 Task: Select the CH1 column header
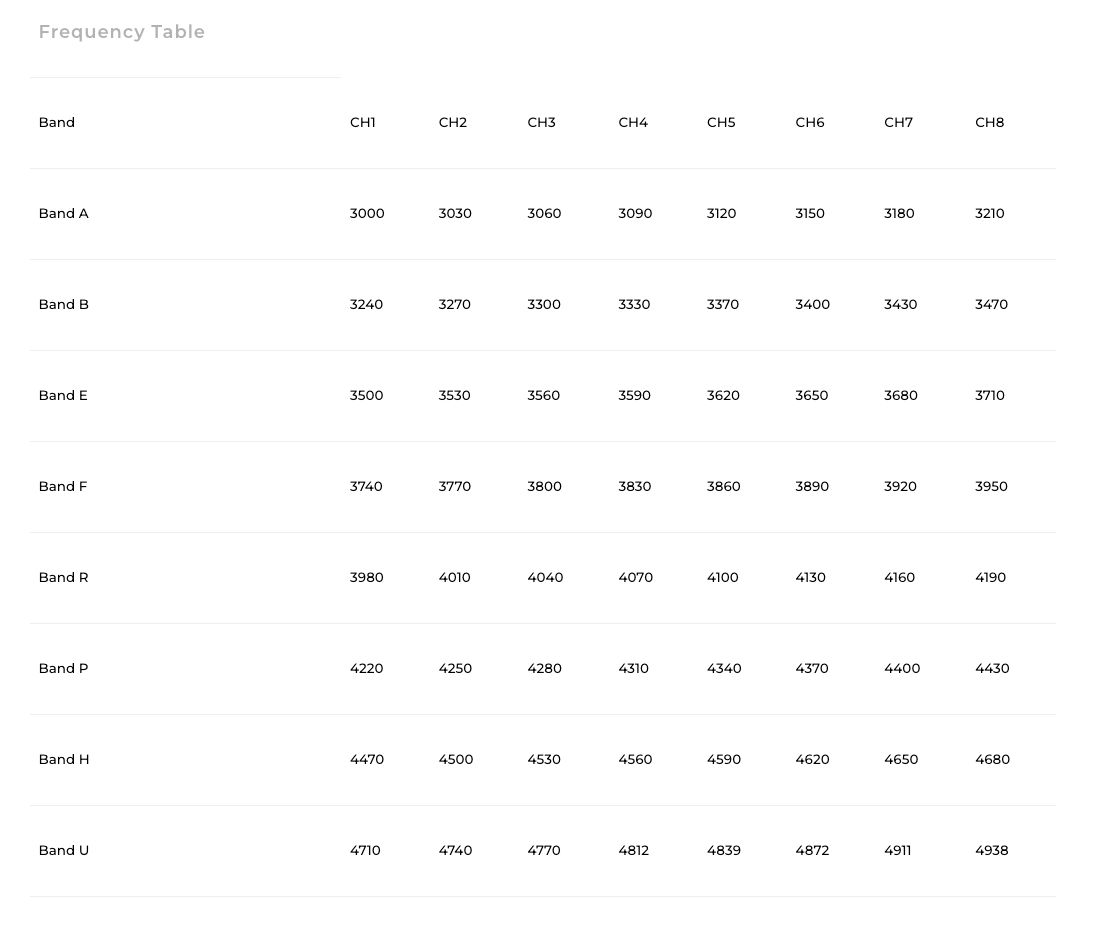[x=363, y=122]
